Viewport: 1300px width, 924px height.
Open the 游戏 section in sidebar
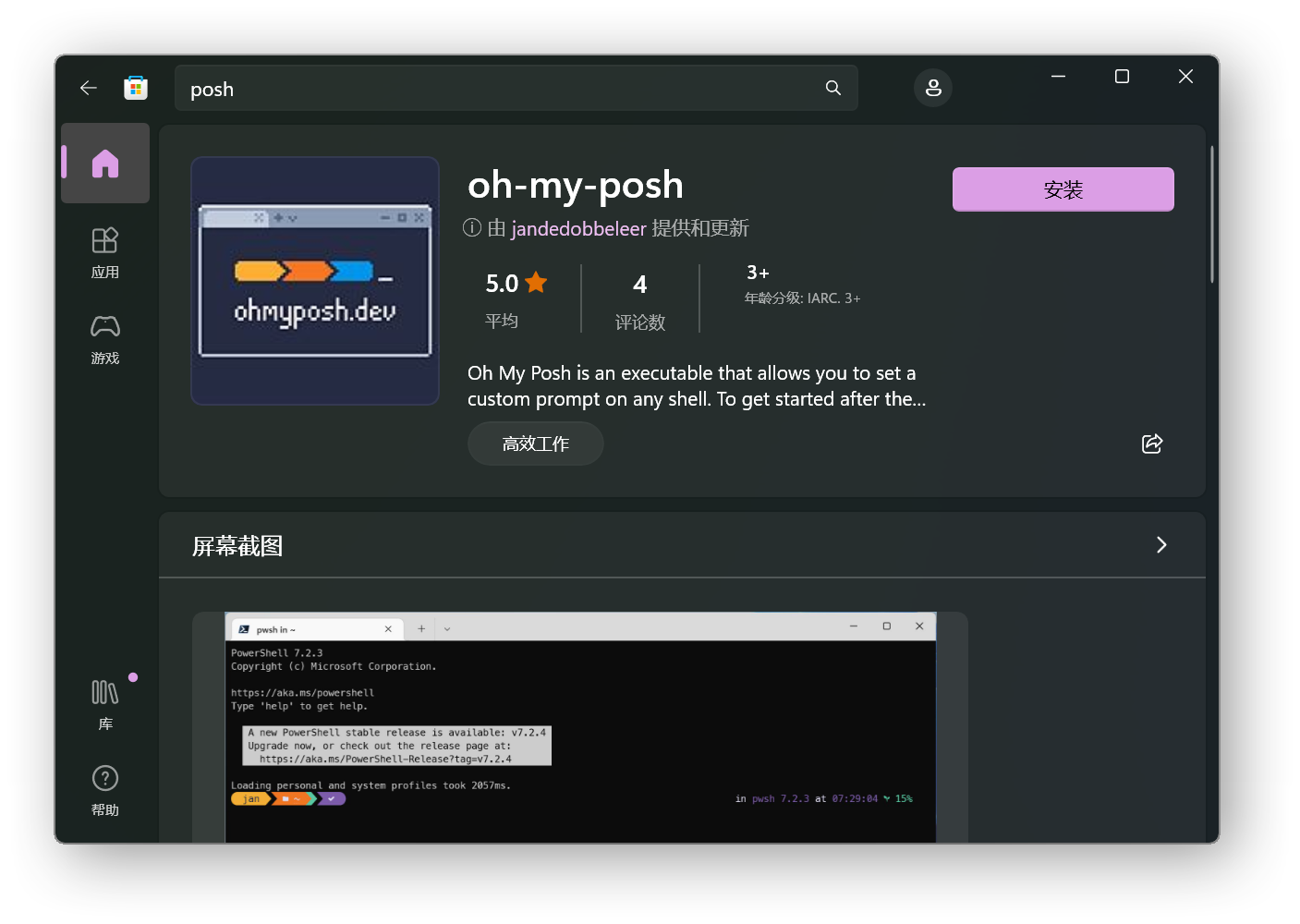pos(105,339)
